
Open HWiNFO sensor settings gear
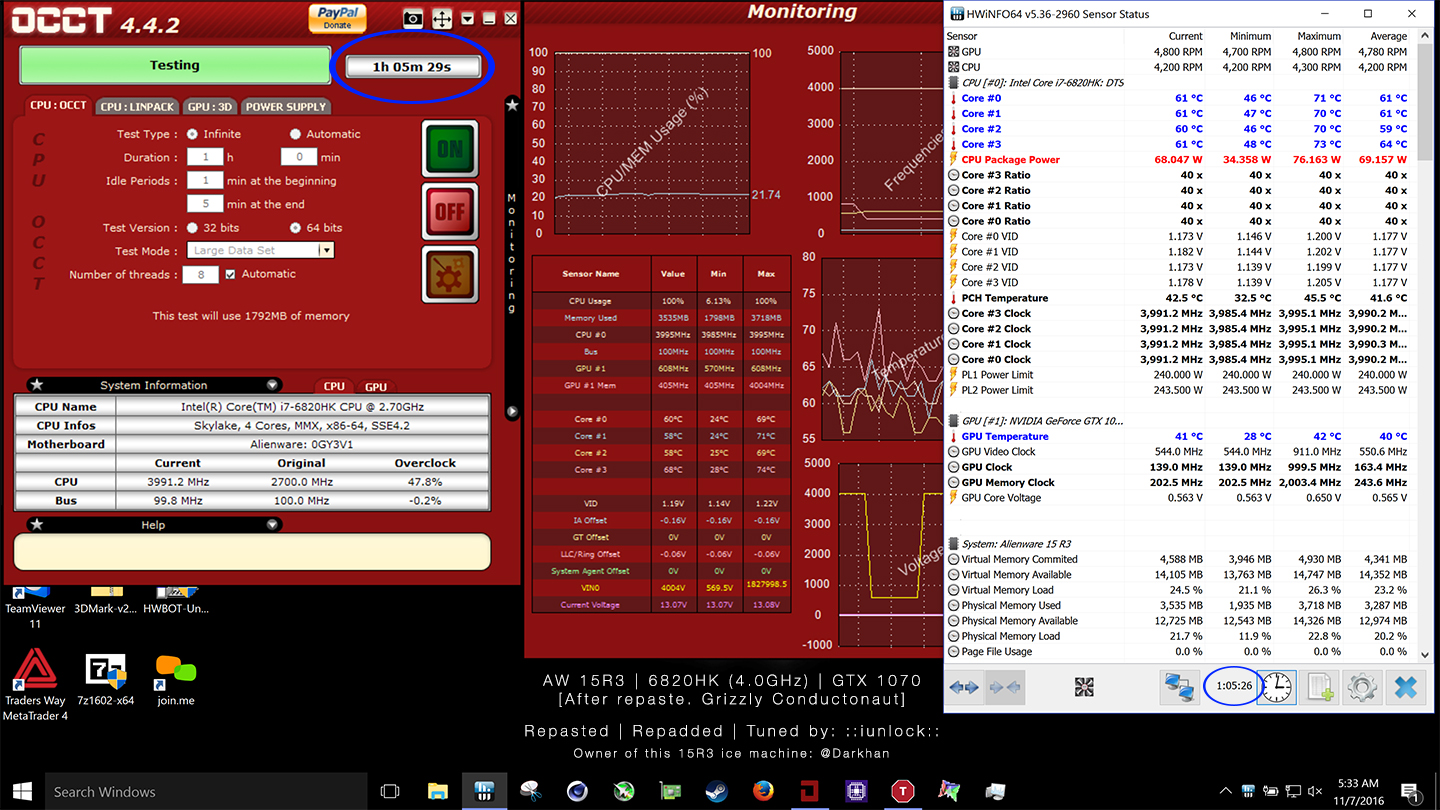(1363, 687)
